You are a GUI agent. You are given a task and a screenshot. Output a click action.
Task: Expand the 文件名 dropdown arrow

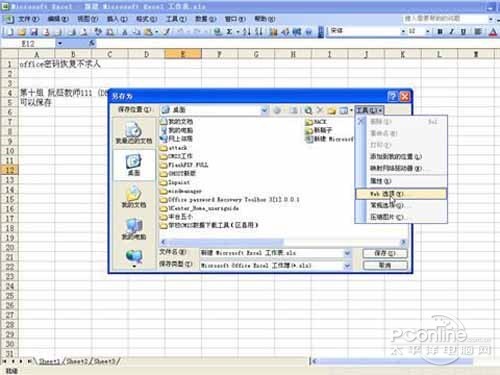coord(347,253)
